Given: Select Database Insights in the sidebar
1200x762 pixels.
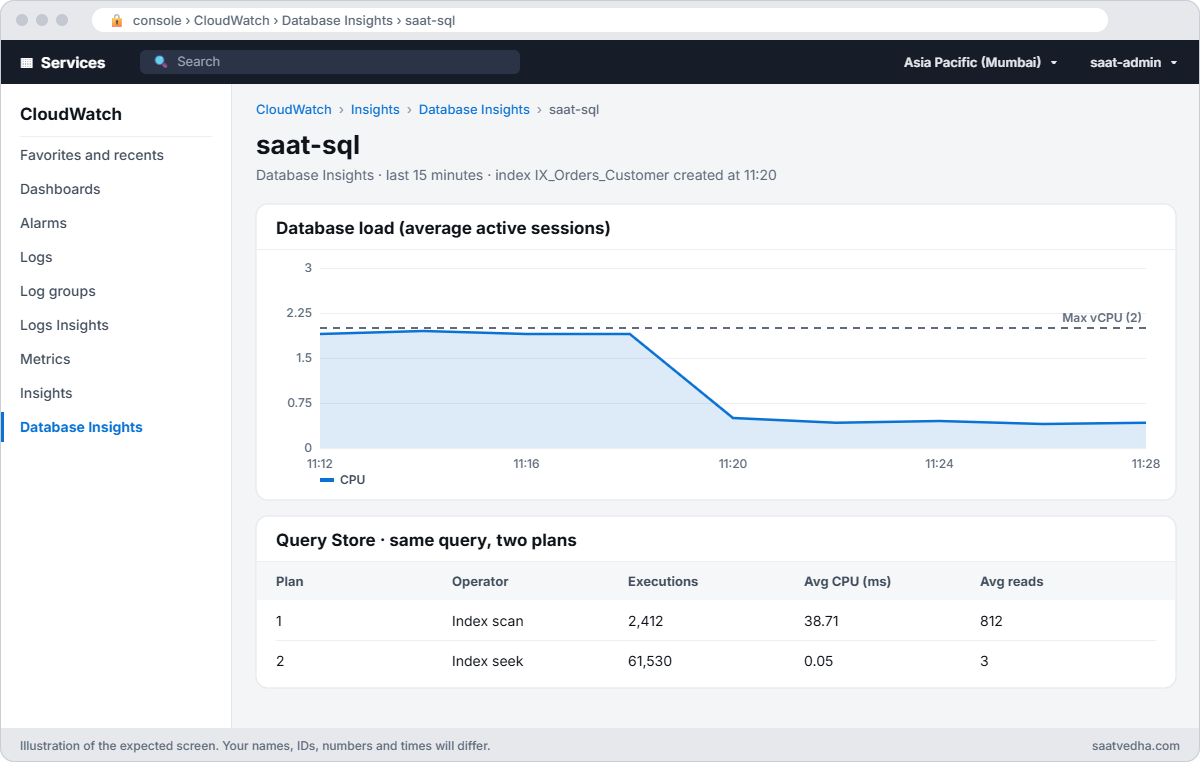Looking at the screenshot, I should point(81,427).
